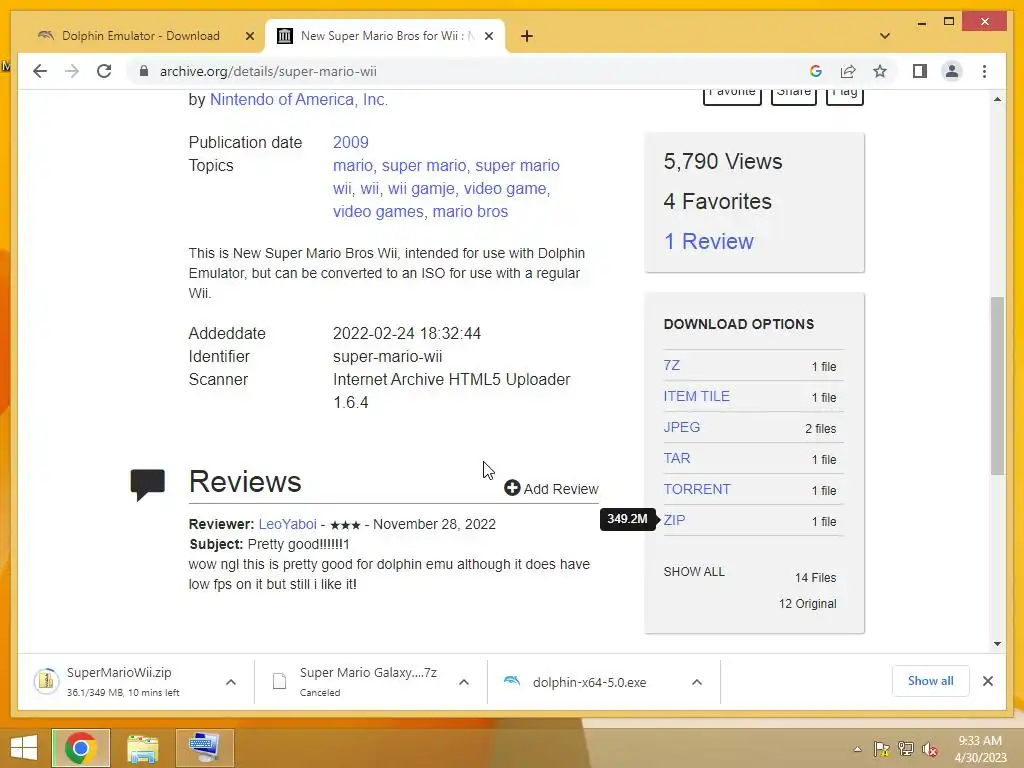
Task: Share this page using the share icon
Action: tap(848, 71)
